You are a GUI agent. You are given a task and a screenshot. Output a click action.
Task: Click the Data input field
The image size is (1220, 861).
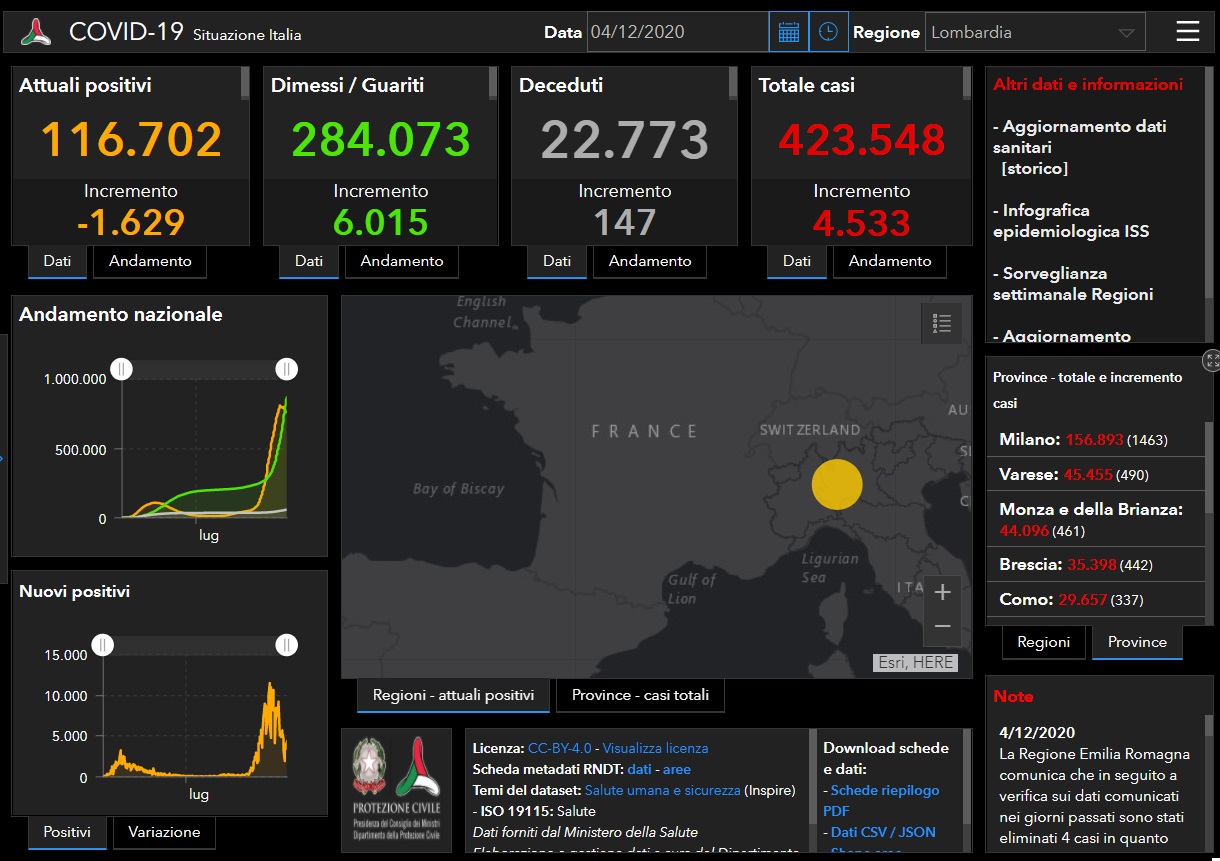676,32
